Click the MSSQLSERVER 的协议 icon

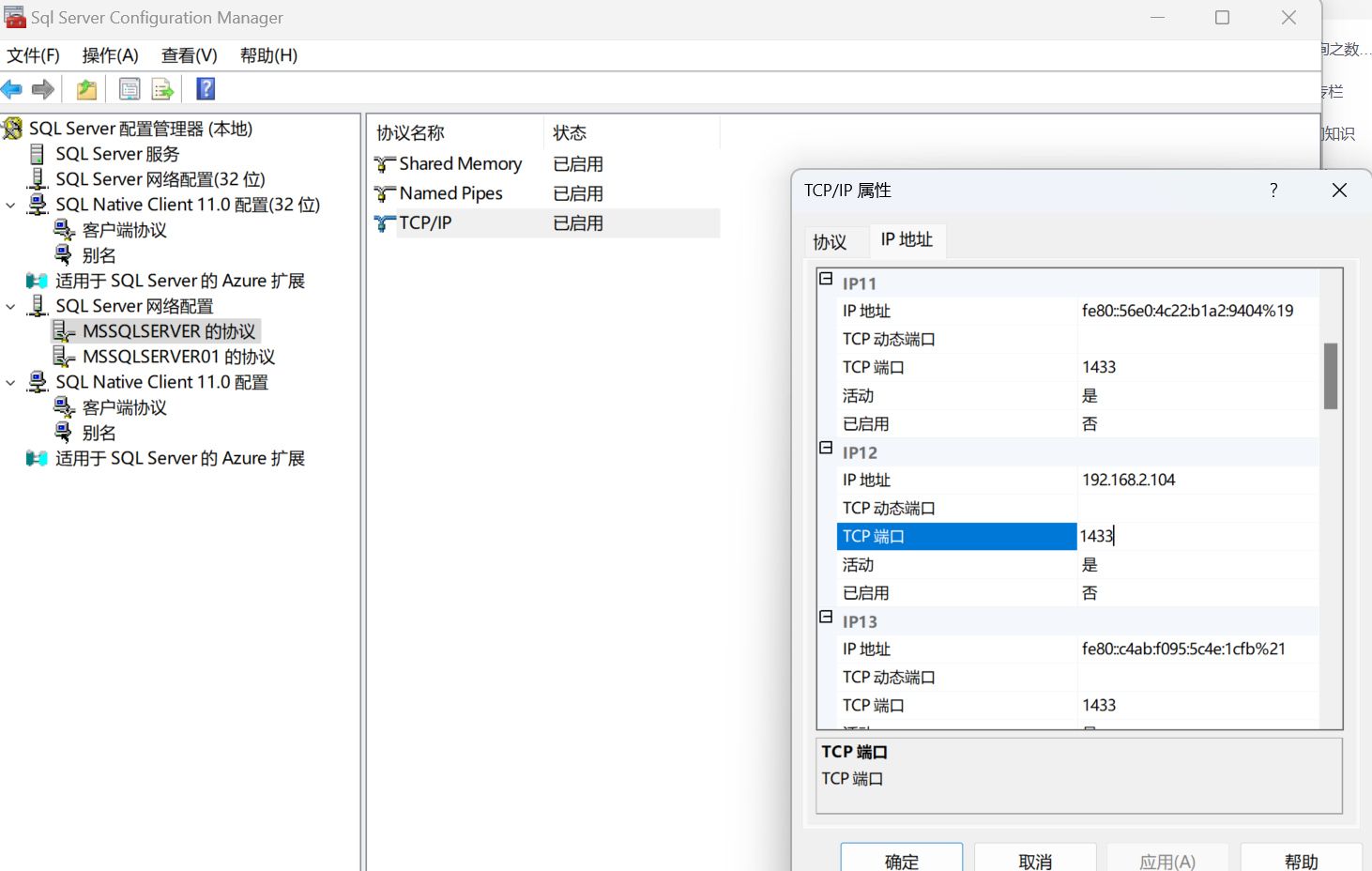[64, 331]
